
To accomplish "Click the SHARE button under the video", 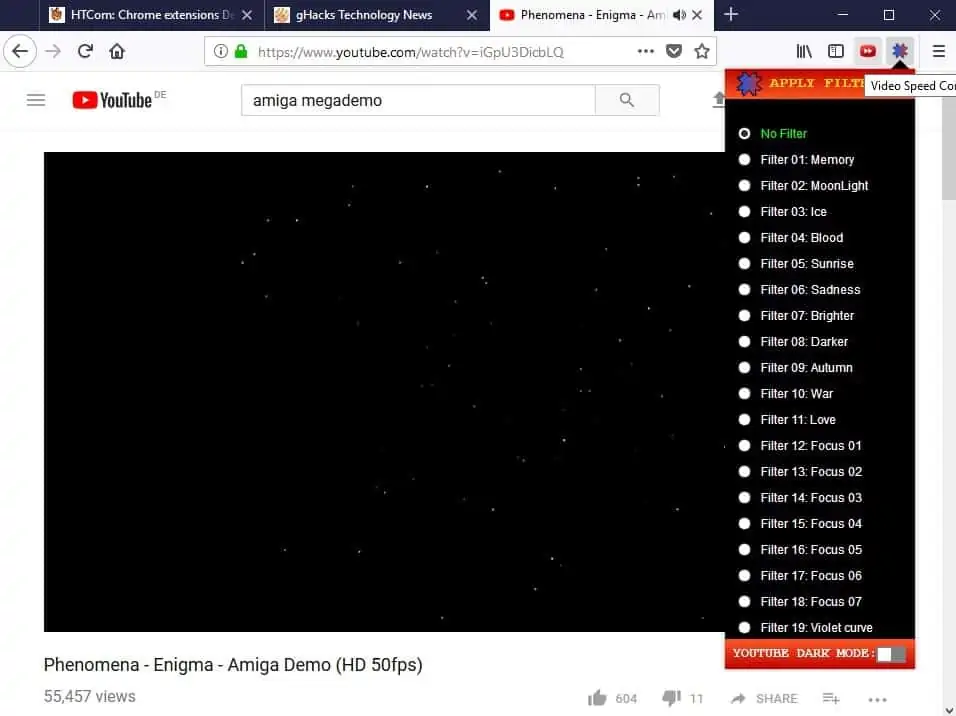I will [764, 698].
